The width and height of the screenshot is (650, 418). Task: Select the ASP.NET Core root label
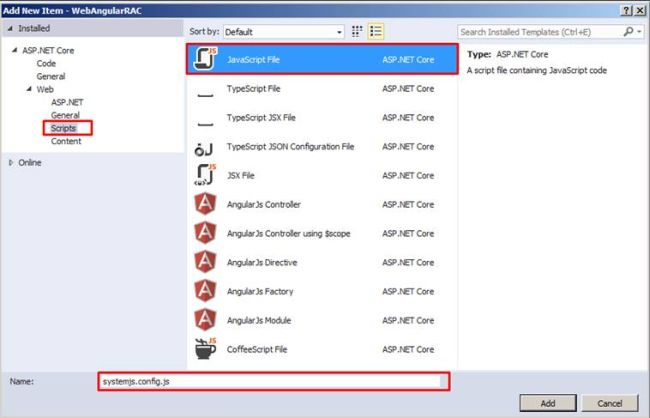[x=48, y=51]
